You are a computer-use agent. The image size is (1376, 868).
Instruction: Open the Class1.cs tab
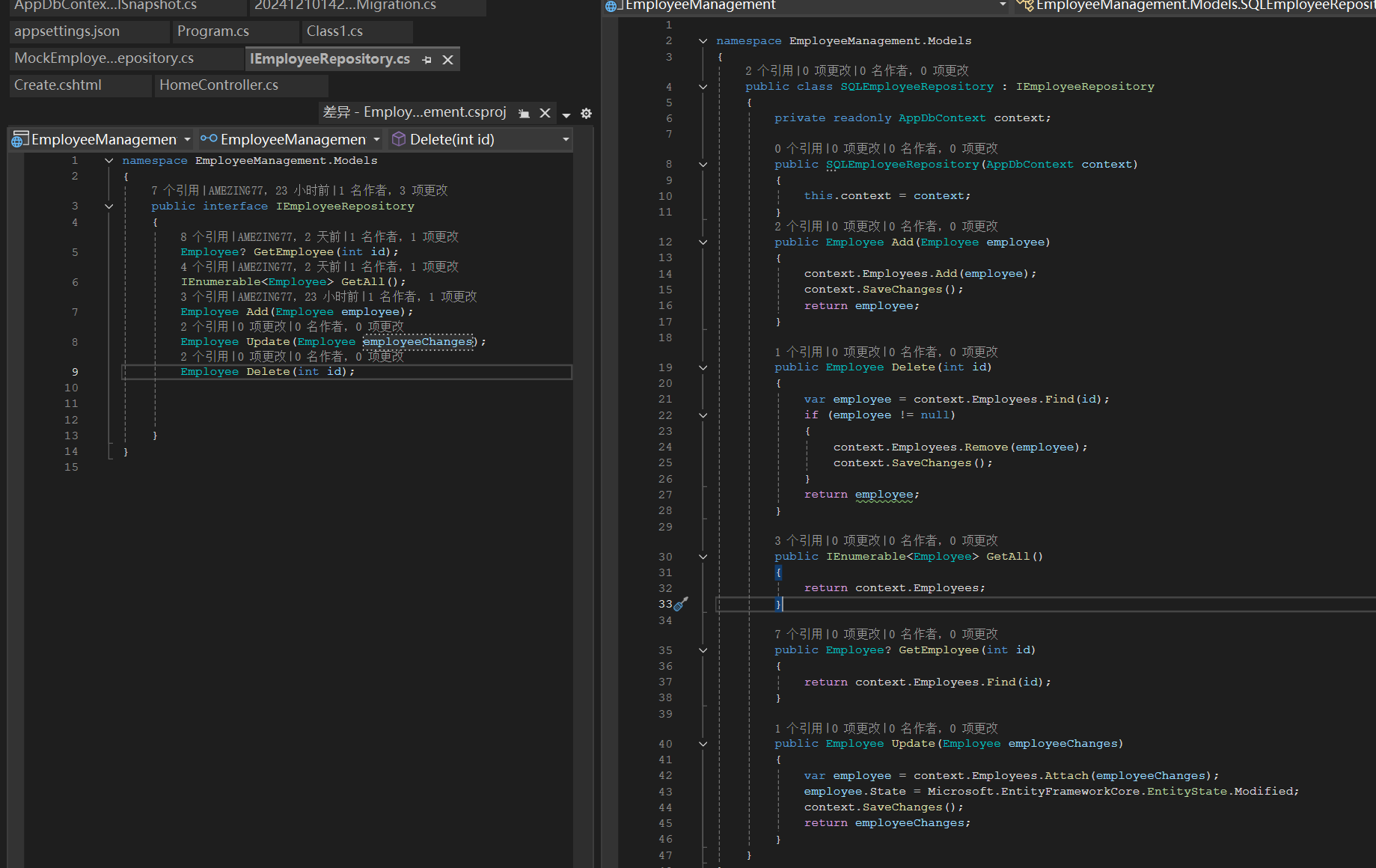pos(357,31)
